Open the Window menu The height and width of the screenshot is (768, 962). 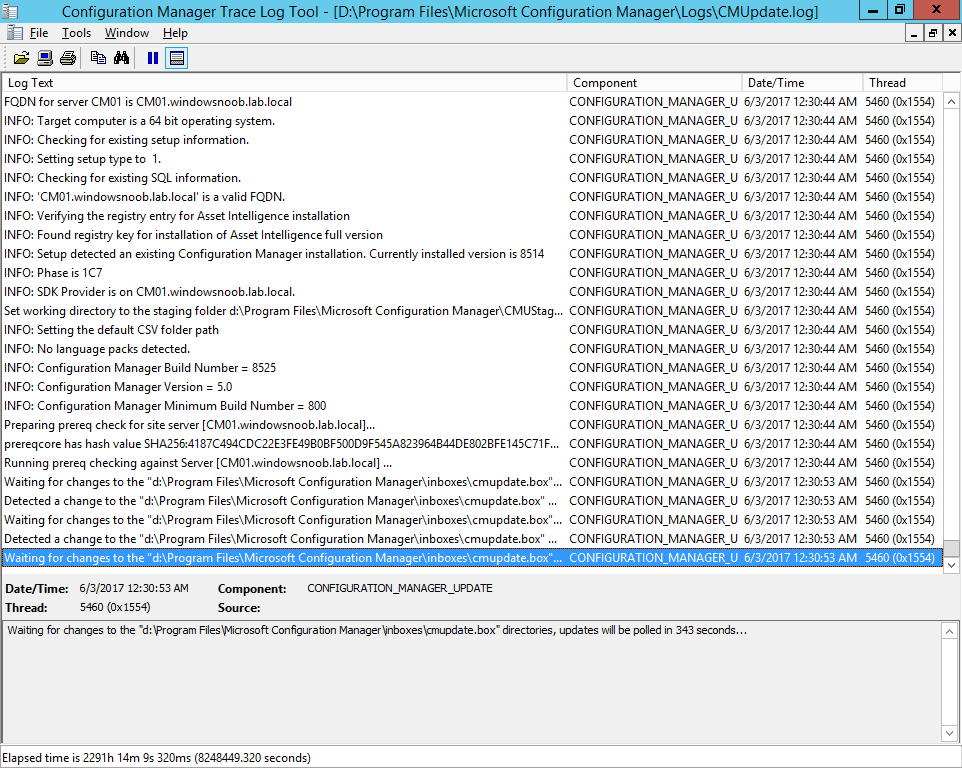click(x=126, y=33)
